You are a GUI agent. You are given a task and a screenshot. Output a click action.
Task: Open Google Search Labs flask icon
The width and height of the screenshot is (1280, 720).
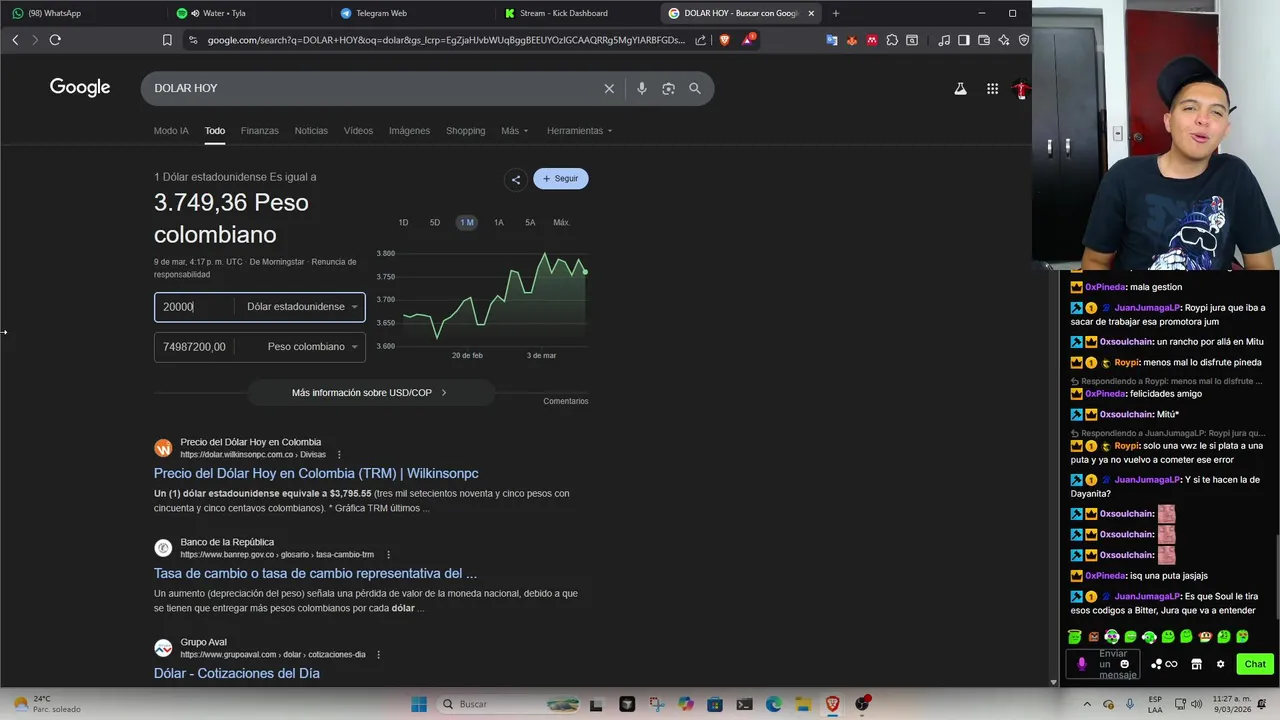click(x=960, y=89)
